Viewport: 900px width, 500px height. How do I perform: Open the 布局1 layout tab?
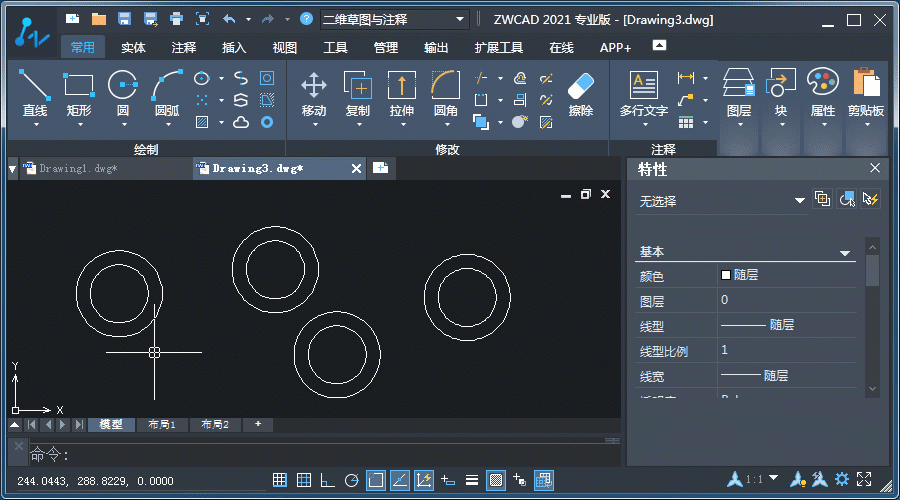(162, 425)
